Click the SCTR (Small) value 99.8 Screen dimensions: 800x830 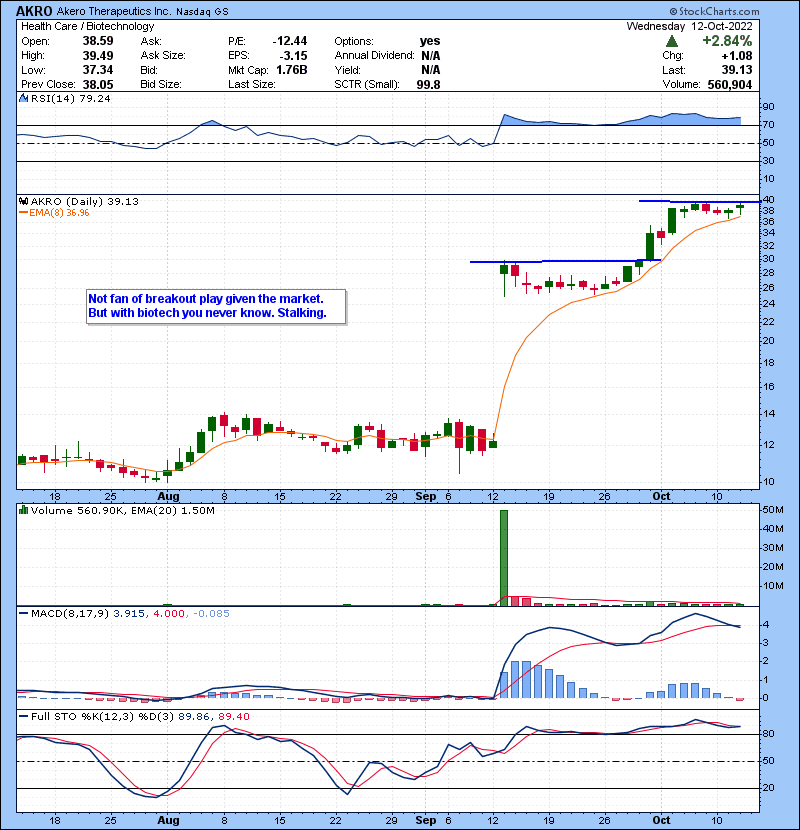(428, 84)
